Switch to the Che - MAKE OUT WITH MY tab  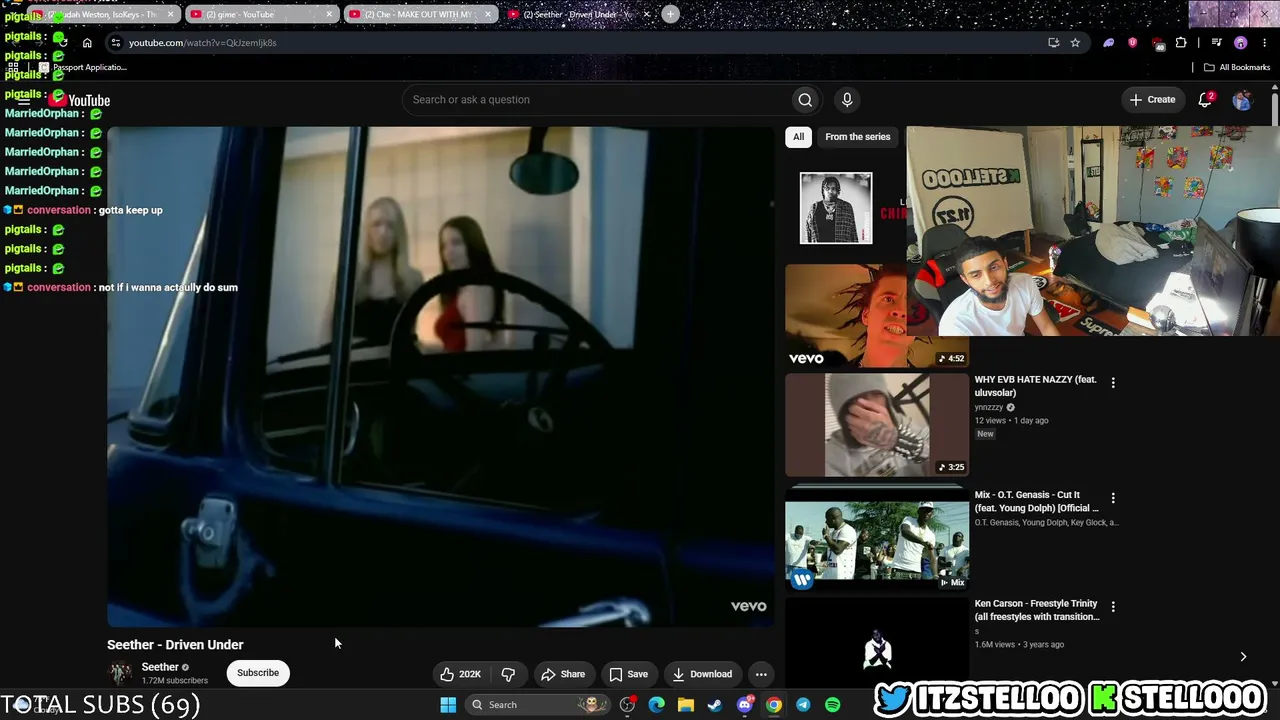[420, 15]
